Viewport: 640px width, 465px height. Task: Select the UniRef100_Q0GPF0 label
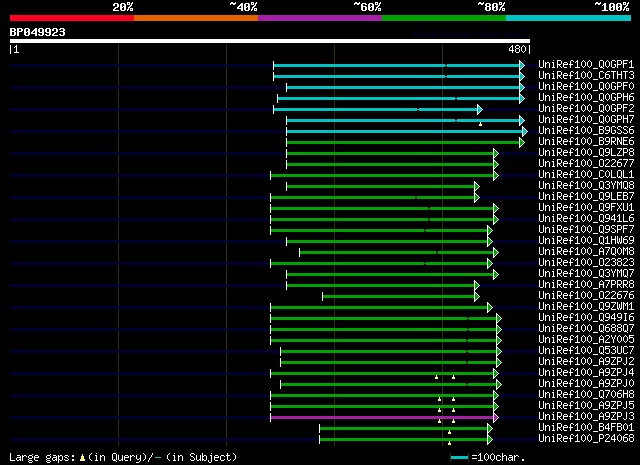click(586, 87)
